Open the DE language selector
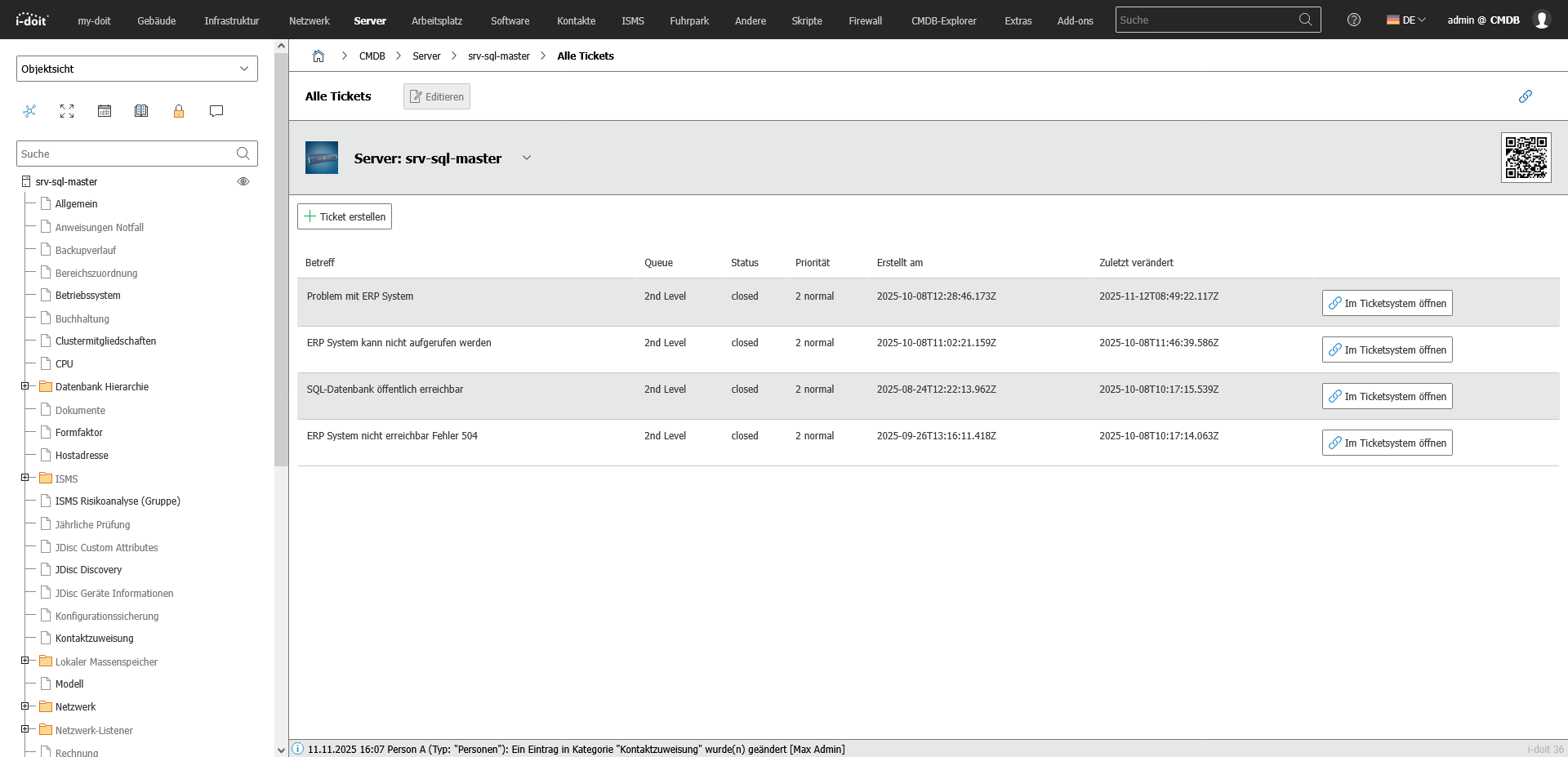This screenshot has width=1568, height=757. pos(1405,20)
